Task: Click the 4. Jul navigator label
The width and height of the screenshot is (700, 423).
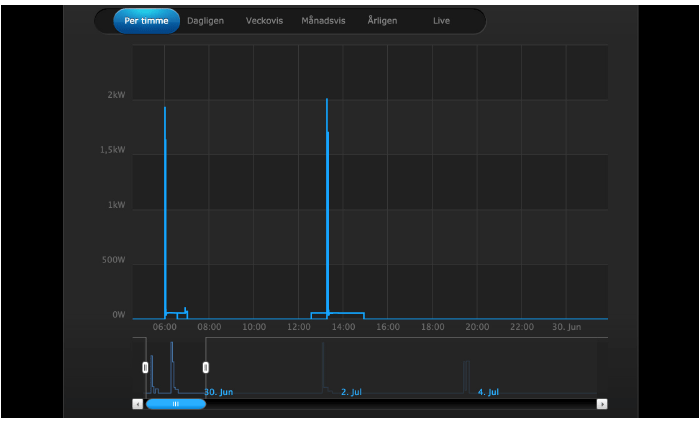Action: tap(488, 392)
